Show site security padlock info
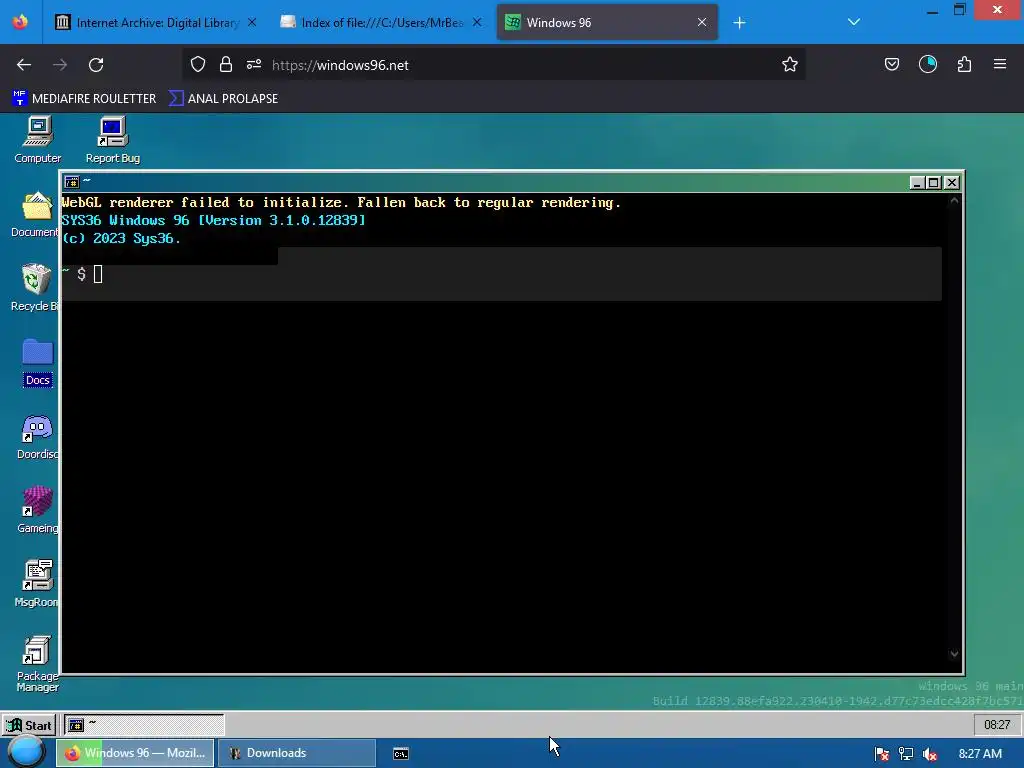Viewport: 1024px width, 768px height. click(226, 65)
